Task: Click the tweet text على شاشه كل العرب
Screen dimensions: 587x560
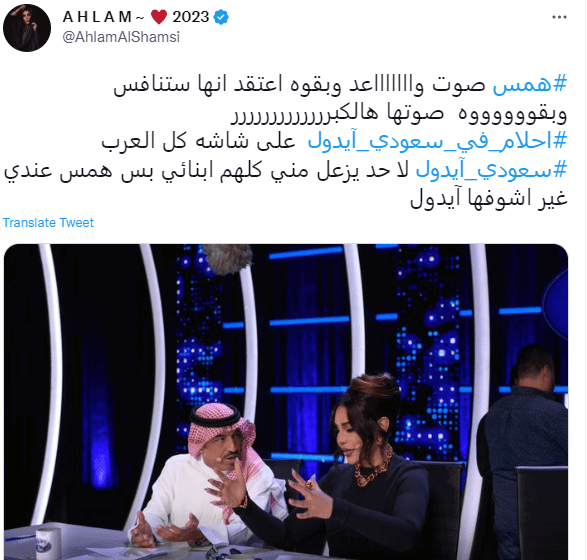Action: (x=199, y=141)
